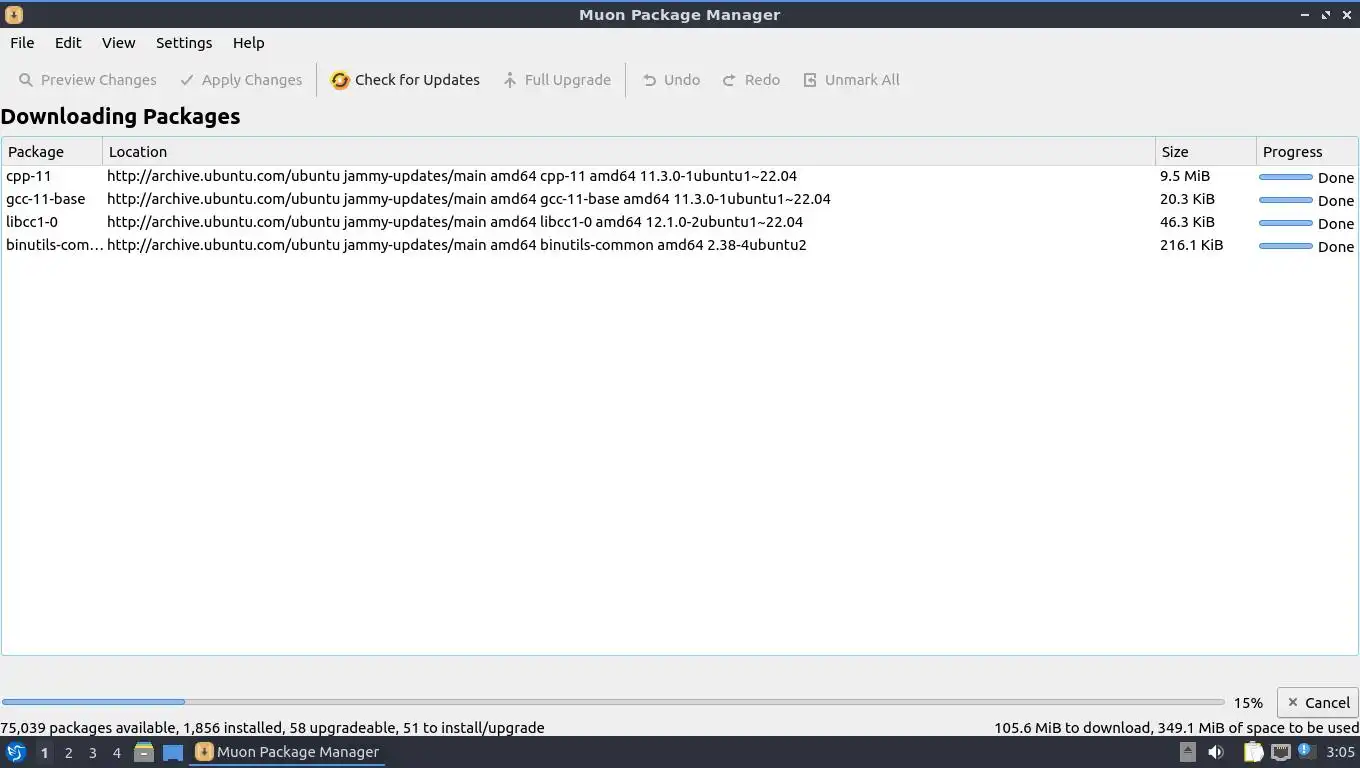
Task: Click the Done label for libcc1-0
Action: pos(1335,223)
